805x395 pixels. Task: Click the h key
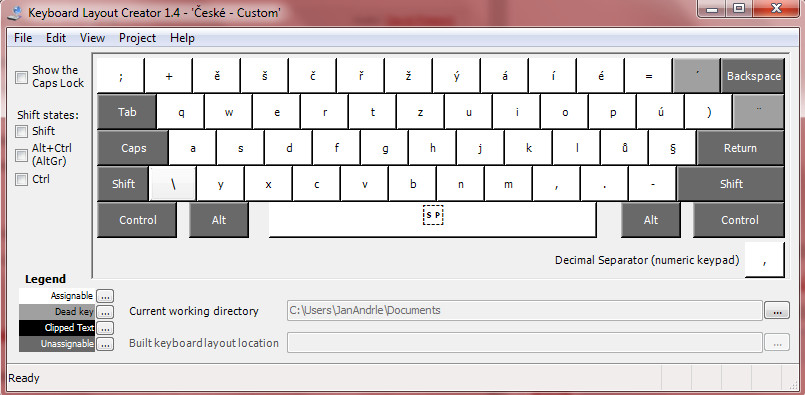pos(433,148)
